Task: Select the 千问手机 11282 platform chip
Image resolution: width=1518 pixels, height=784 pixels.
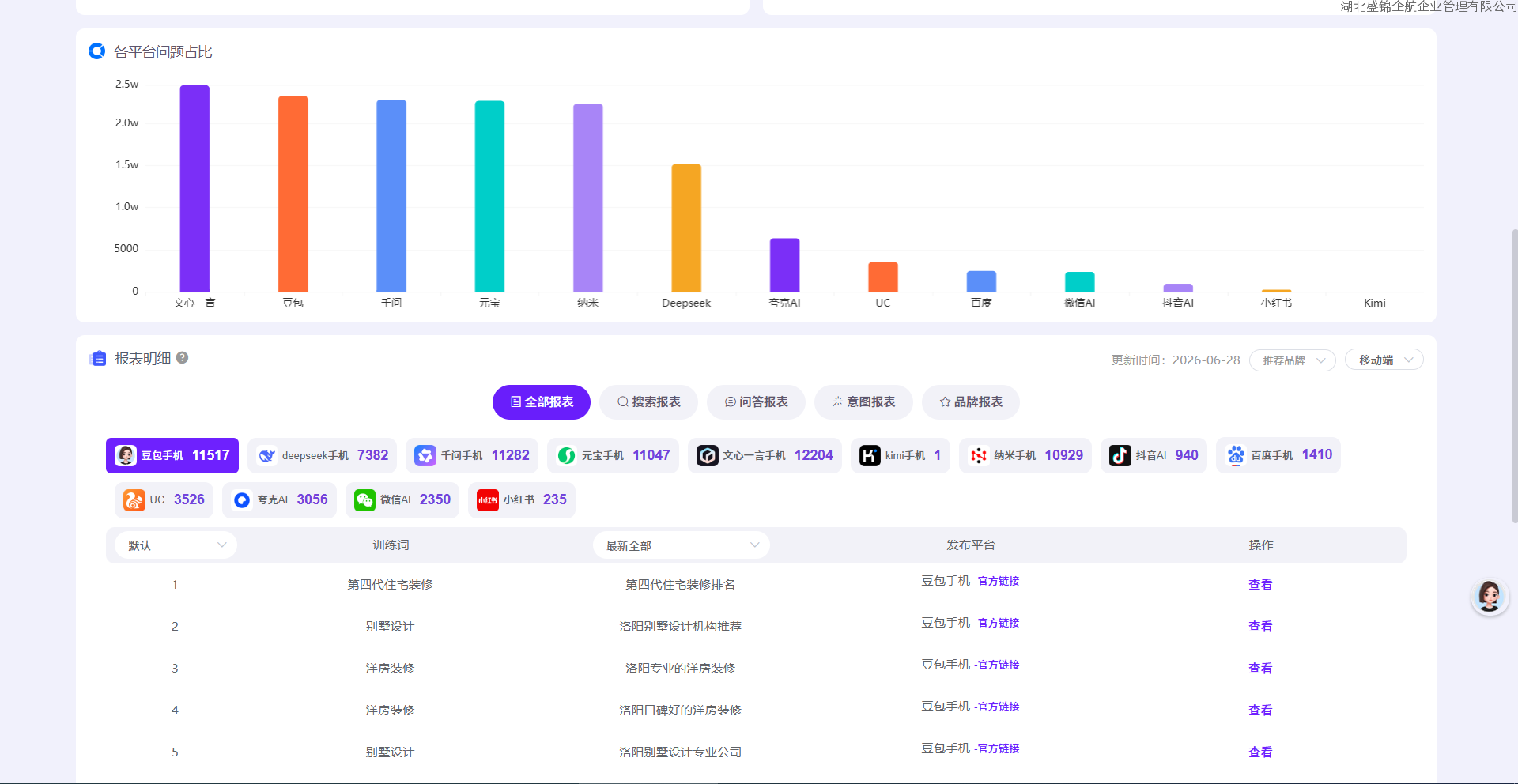Action: pos(472,455)
